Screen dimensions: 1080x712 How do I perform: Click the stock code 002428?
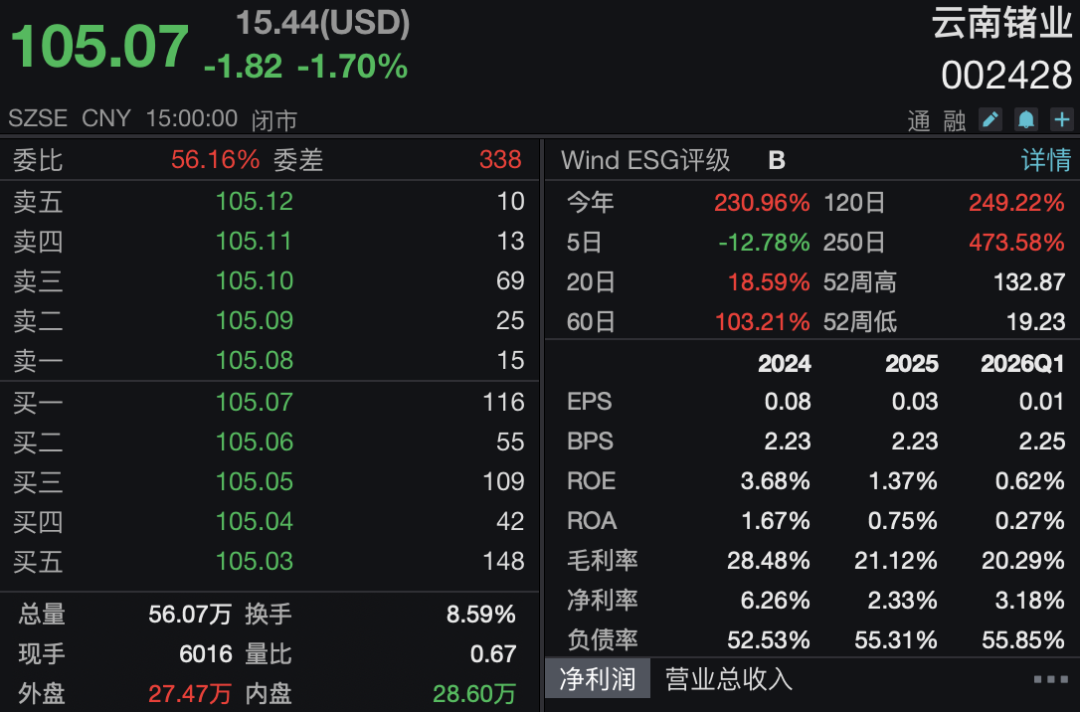[1006, 75]
